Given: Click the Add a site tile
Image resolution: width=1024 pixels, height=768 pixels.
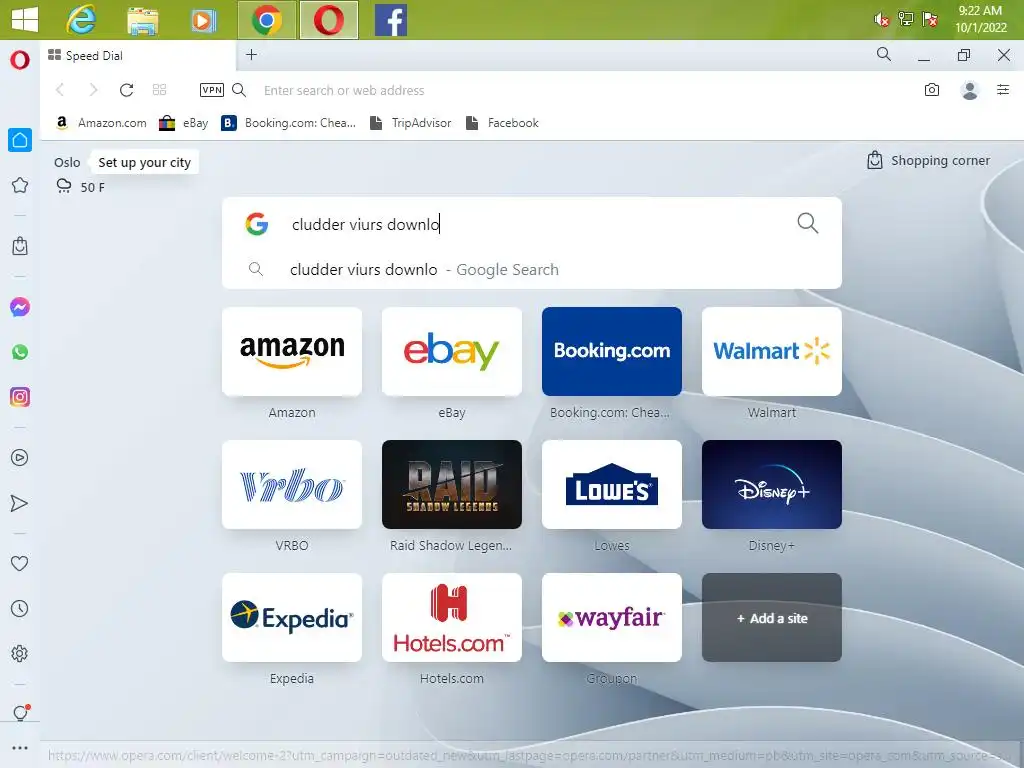Looking at the screenshot, I should coord(772,618).
